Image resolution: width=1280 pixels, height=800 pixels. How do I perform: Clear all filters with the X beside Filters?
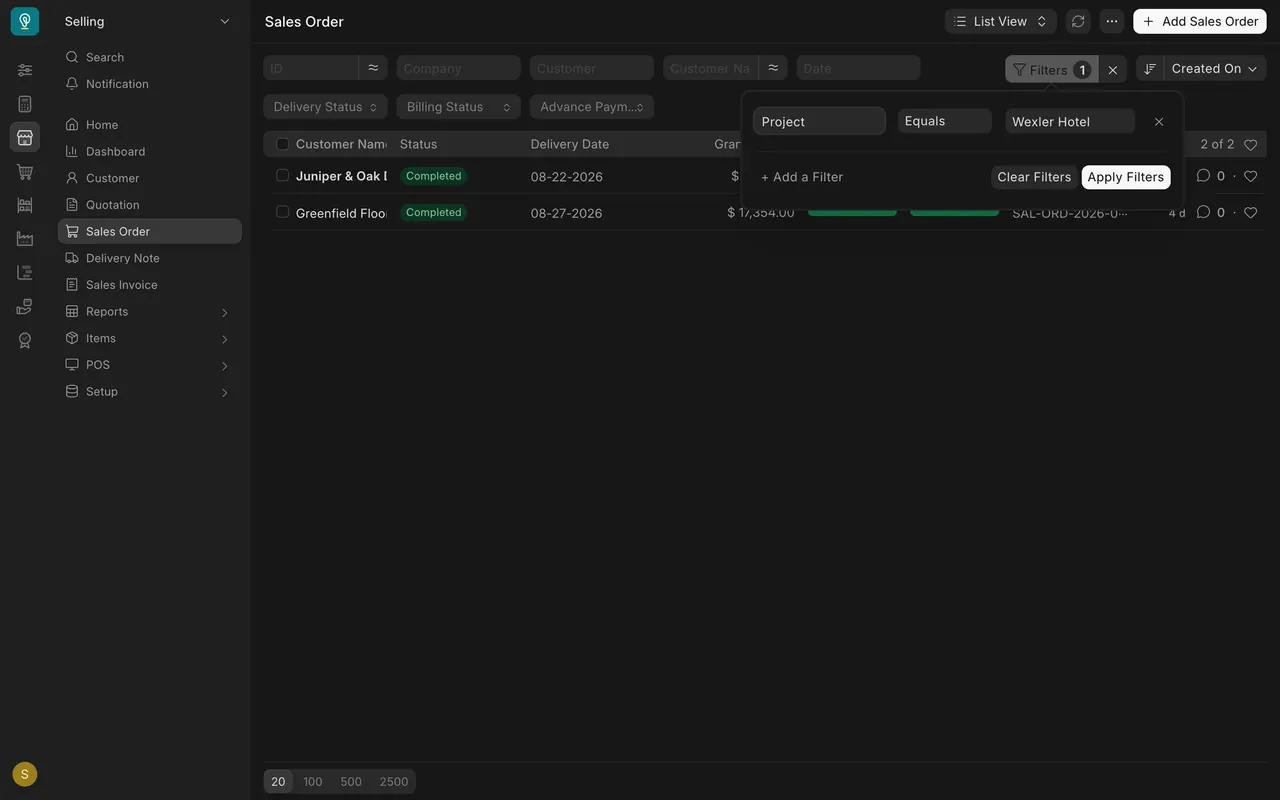pyautogui.click(x=1113, y=69)
